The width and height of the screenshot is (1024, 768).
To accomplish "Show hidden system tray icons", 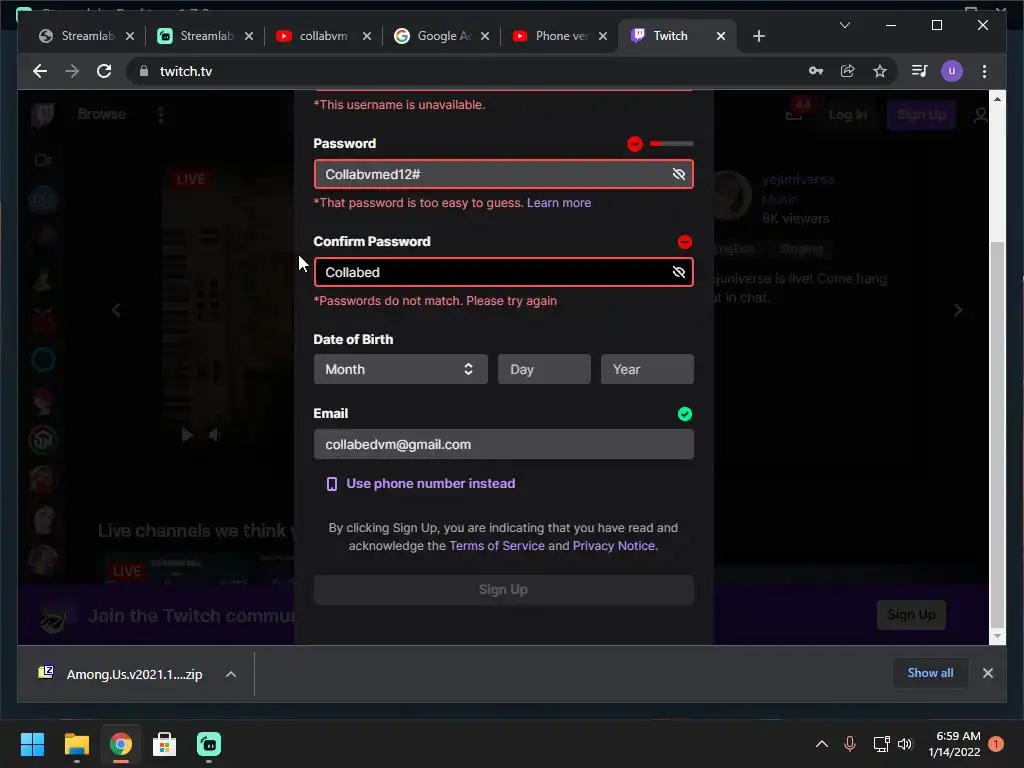I will coord(822,744).
